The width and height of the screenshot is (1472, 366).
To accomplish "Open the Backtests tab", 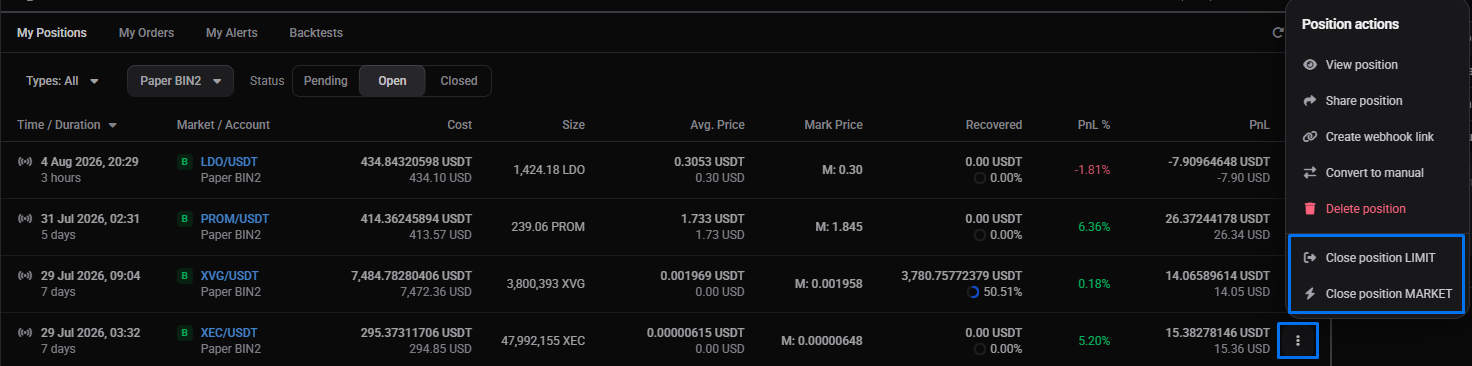I will [316, 33].
